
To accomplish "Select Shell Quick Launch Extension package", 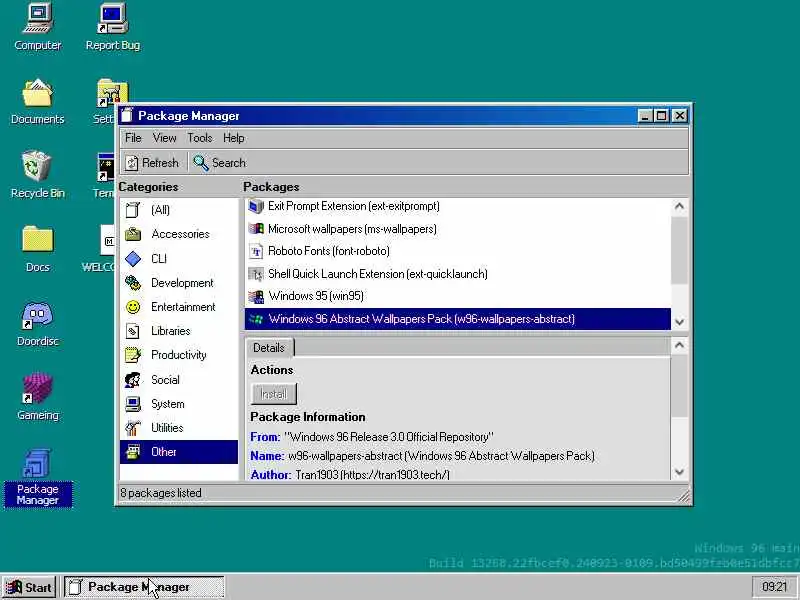I will pyautogui.click(x=458, y=274).
